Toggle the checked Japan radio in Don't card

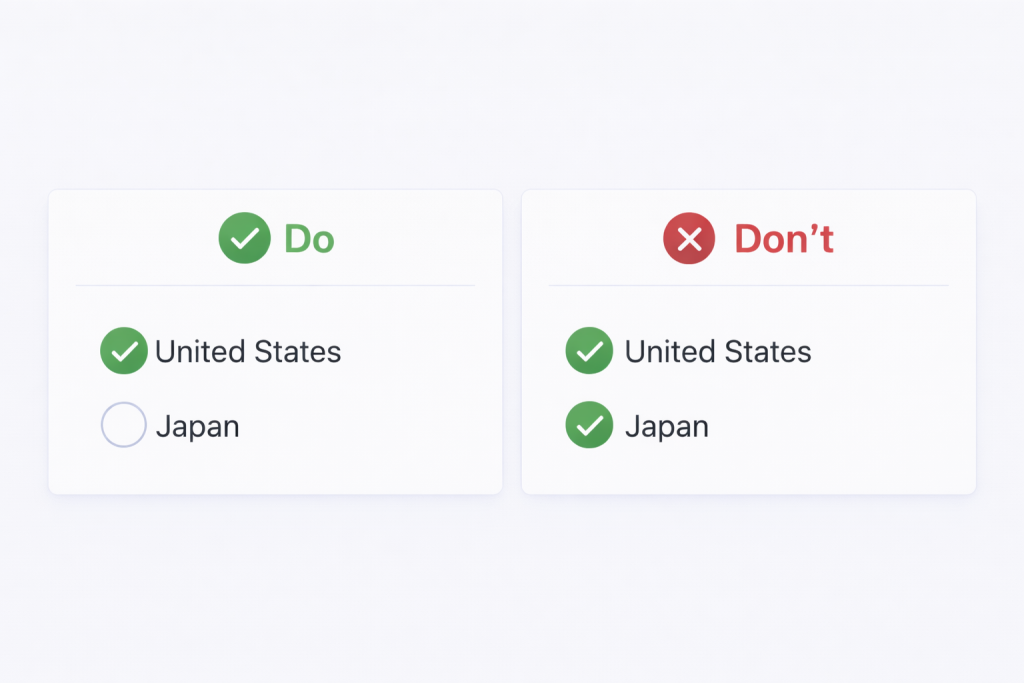click(x=589, y=425)
